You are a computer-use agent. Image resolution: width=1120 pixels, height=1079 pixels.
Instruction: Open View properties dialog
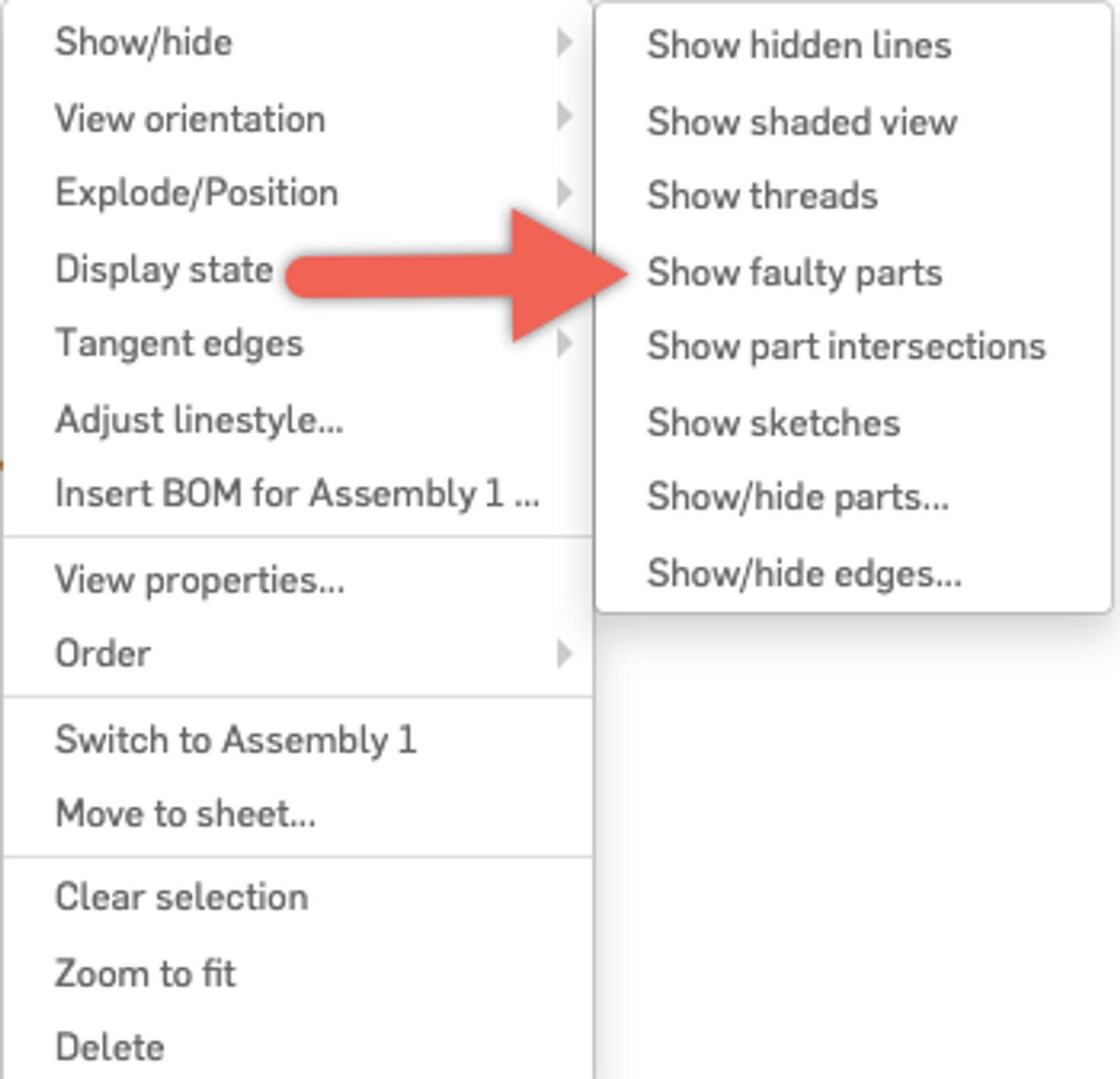pos(199,580)
